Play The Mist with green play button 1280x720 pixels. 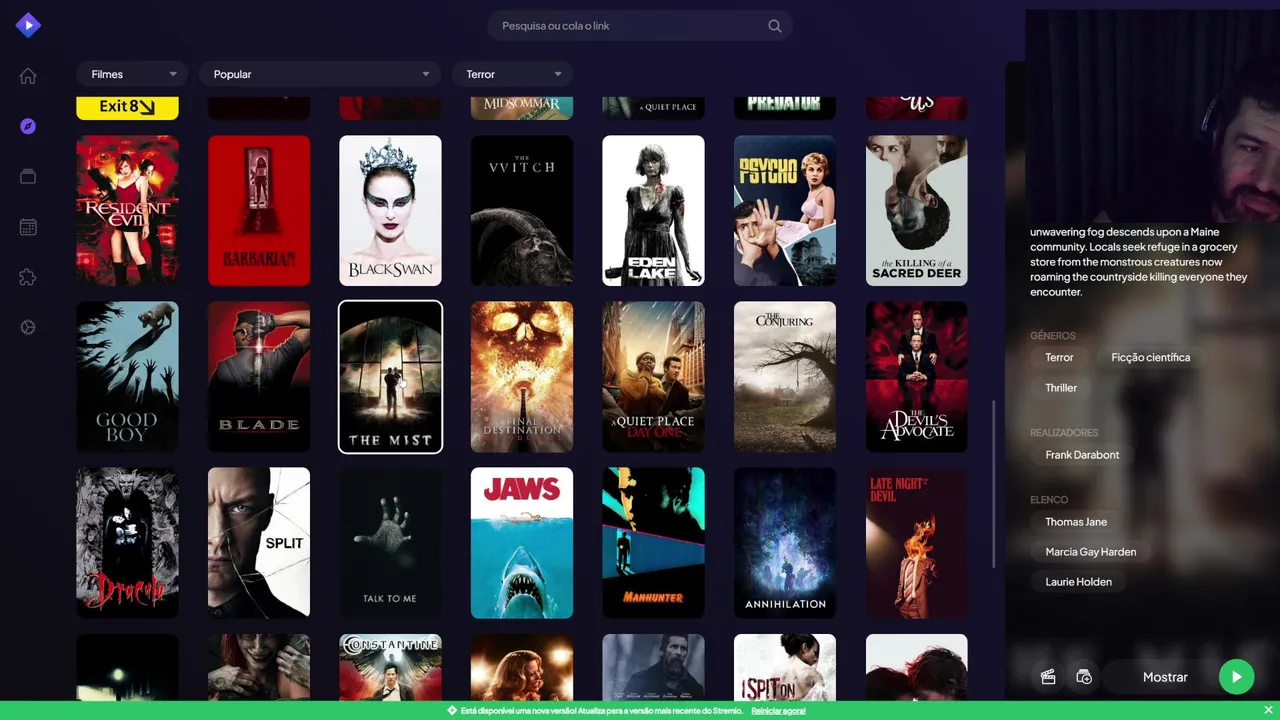[1237, 677]
